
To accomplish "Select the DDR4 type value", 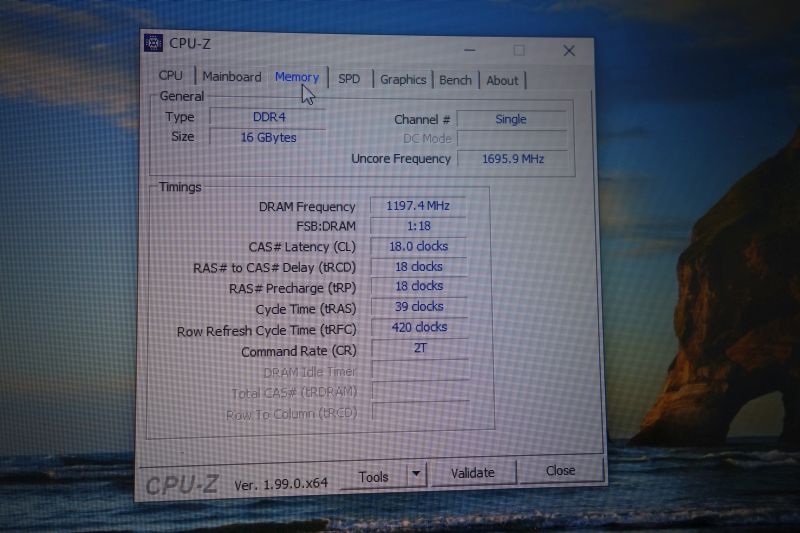I will (x=269, y=117).
